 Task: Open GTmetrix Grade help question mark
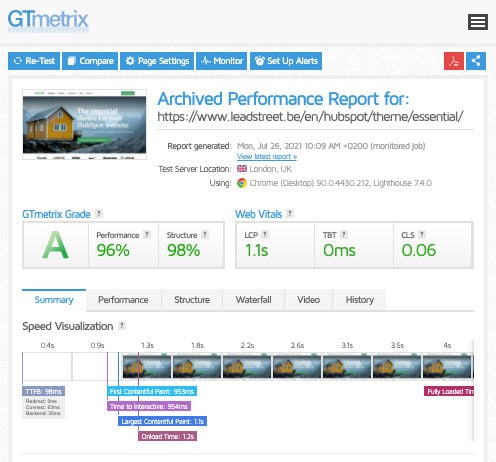[99, 213]
